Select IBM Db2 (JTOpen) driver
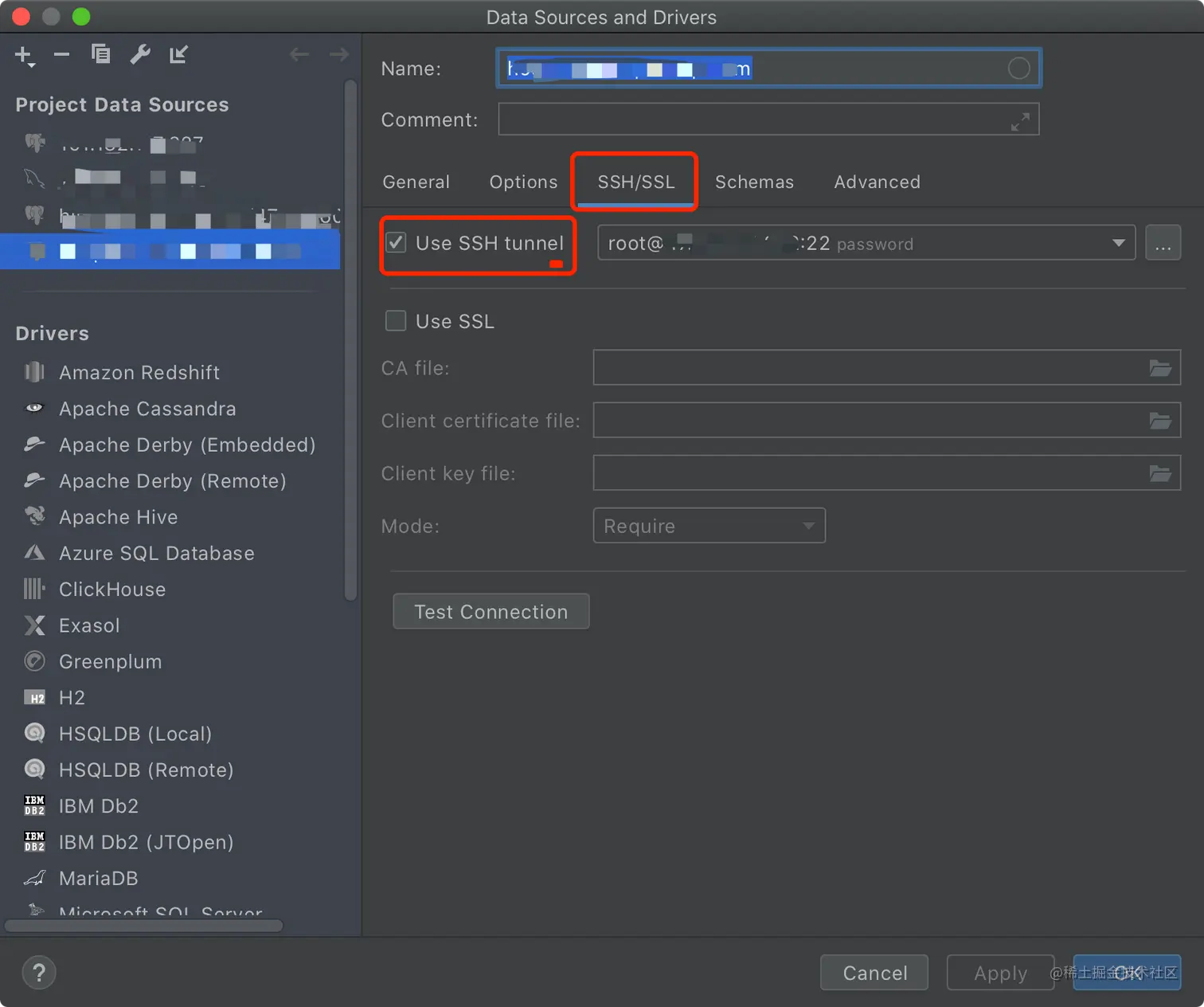The height and width of the screenshot is (1007, 1204). [146, 842]
